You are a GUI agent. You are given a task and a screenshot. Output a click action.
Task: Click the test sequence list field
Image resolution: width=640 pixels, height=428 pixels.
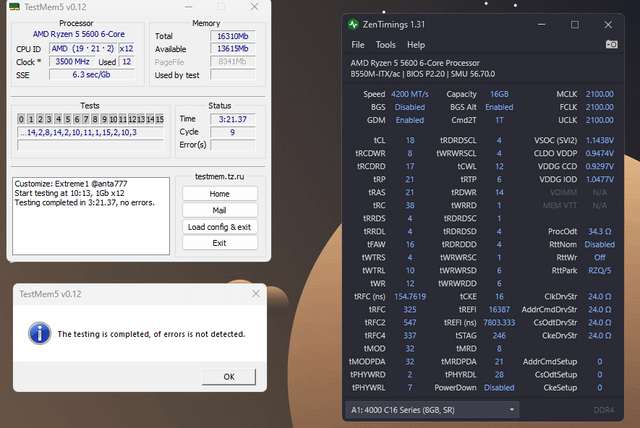(x=90, y=132)
